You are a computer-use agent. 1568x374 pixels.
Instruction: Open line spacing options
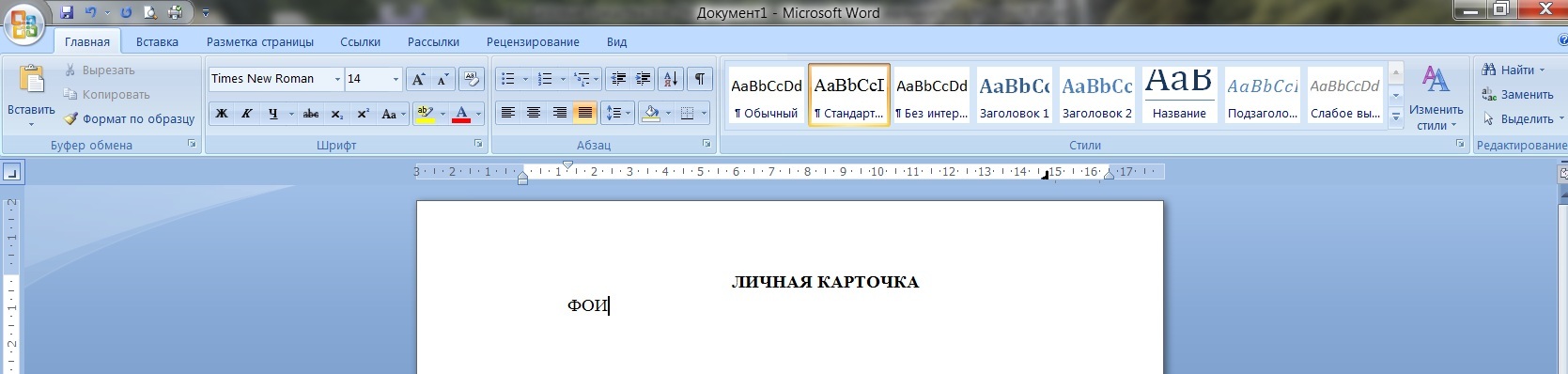pyautogui.click(x=617, y=114)
